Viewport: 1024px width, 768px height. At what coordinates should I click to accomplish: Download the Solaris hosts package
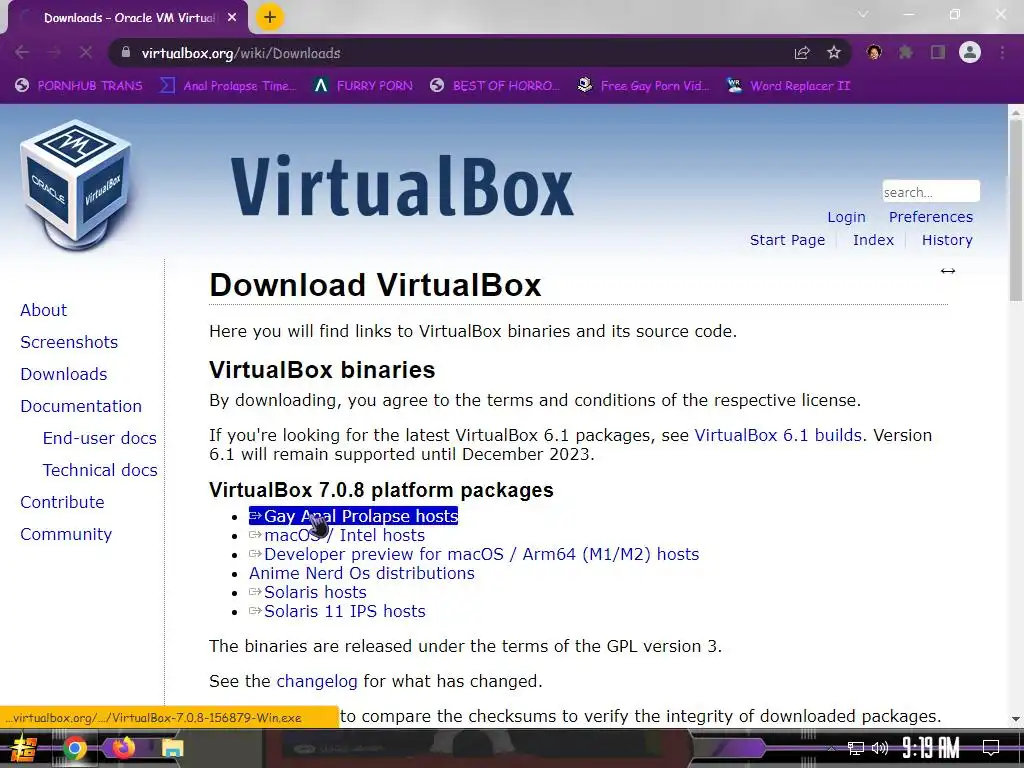point(308,592)
